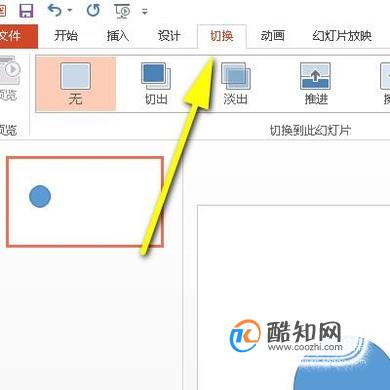Screen dimensions: 390x390
Task: Switch to the 开始 (Home) tab
Action: pyautogui.click(x=66, y=36)
